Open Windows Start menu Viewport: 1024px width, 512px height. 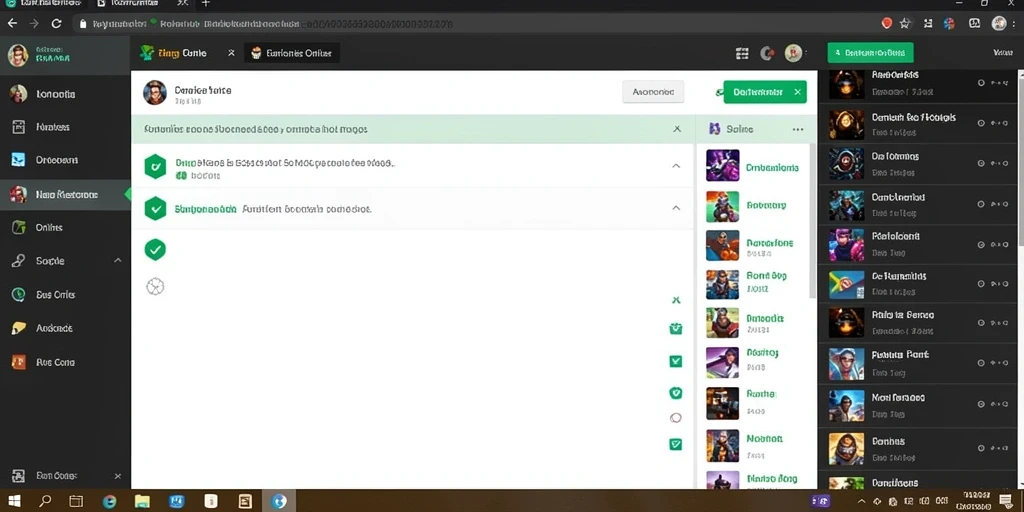pos(14,501)
